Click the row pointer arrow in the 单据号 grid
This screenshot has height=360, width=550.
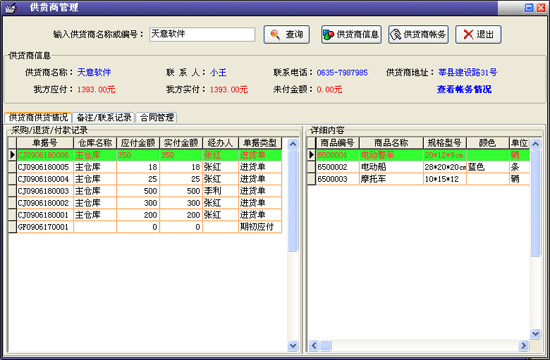(12, 155)
